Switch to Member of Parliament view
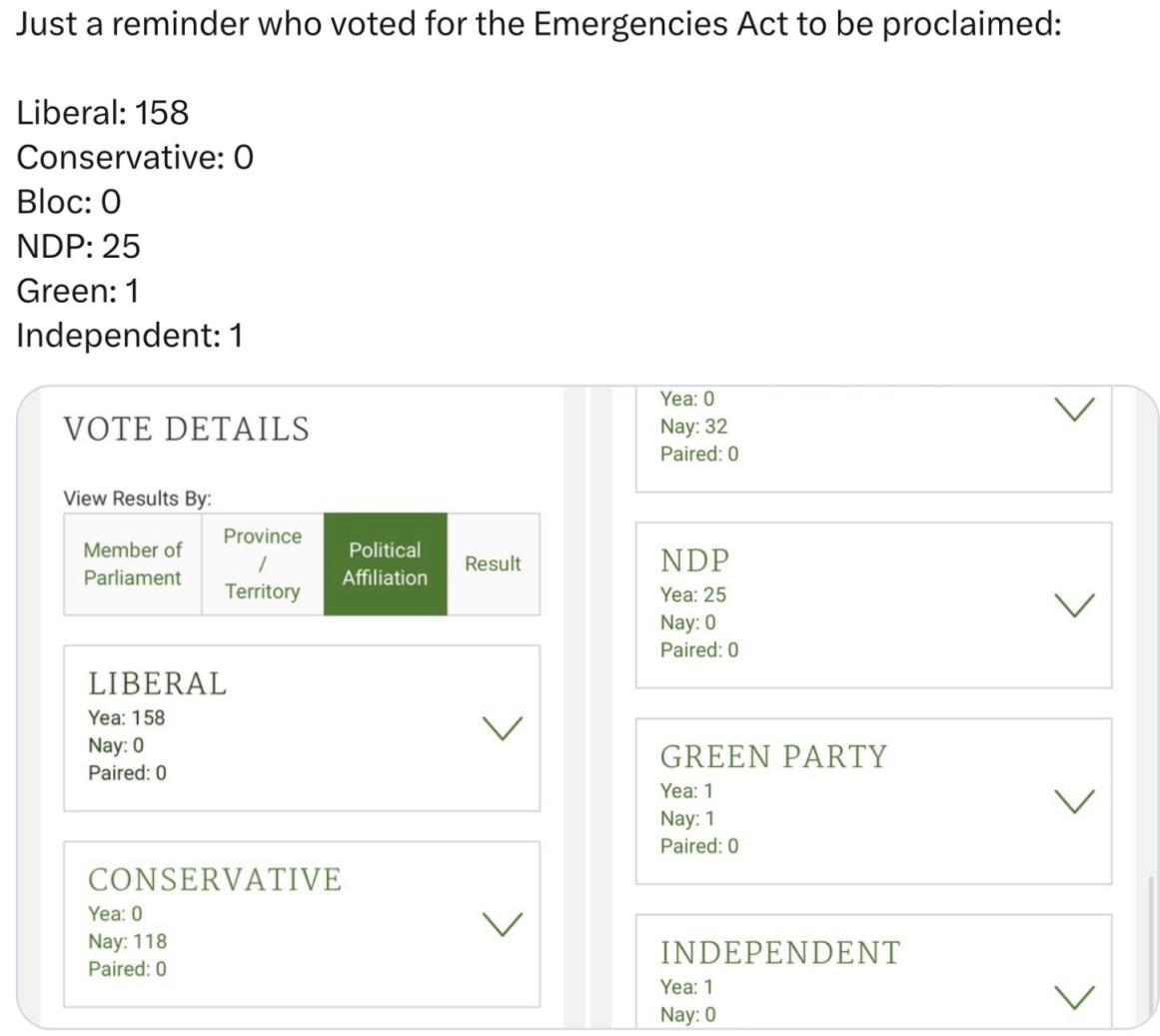This screenshot has height=1036, width=1160. coord(132,563)
